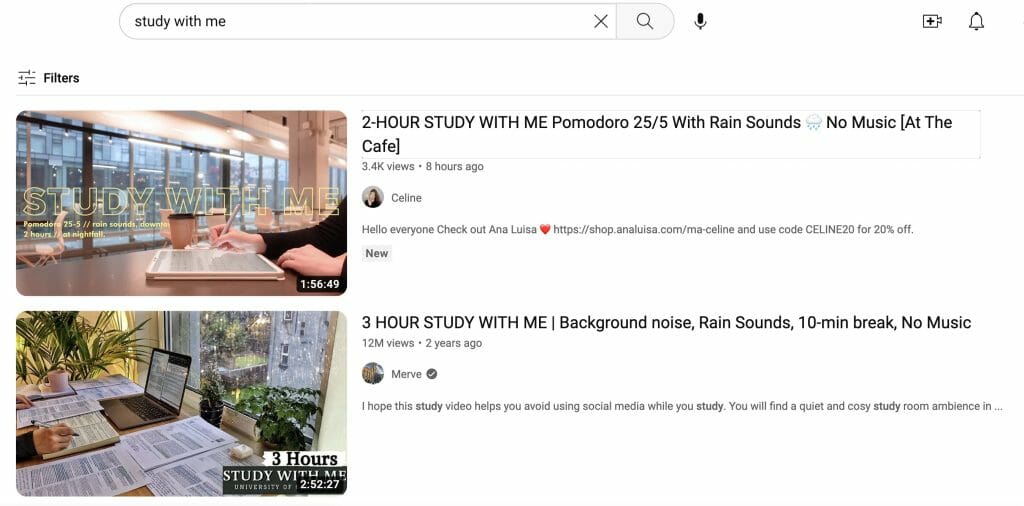
Task: Go to the Merve channel name
Action: (x=406, y=374)
